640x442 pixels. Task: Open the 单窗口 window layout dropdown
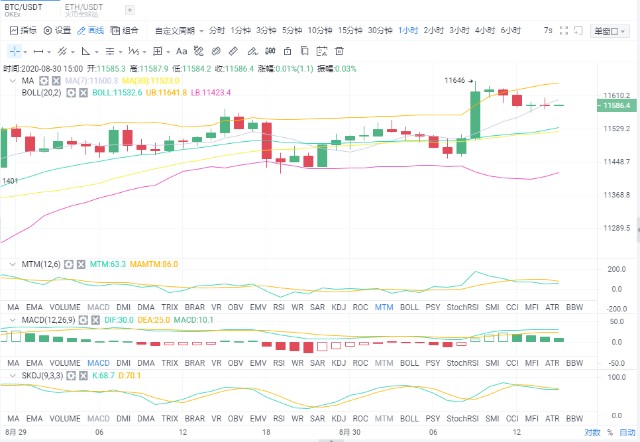coord(610,31)
